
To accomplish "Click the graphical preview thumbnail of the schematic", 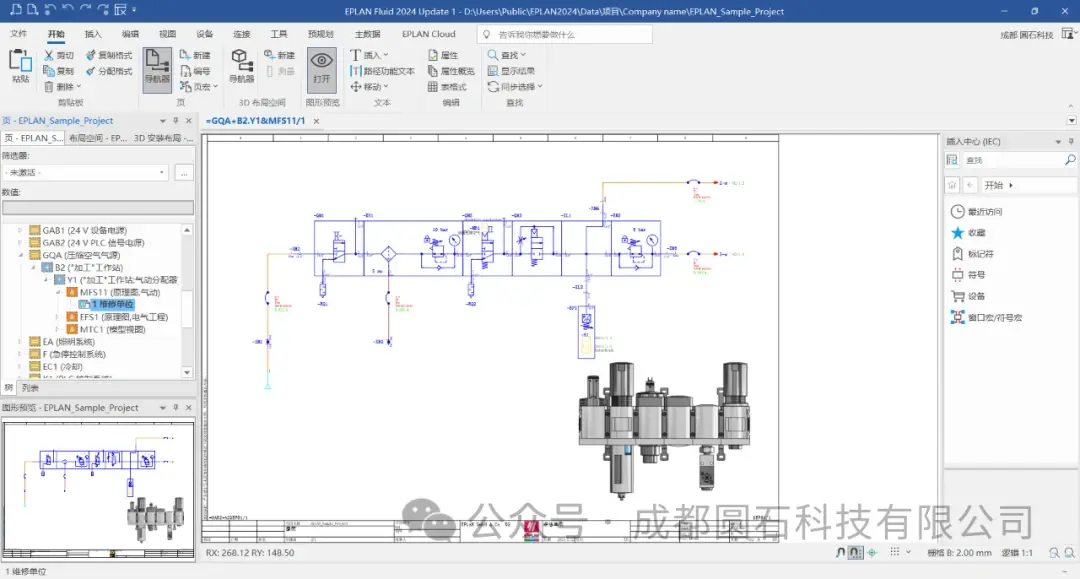I will point(98,489).
